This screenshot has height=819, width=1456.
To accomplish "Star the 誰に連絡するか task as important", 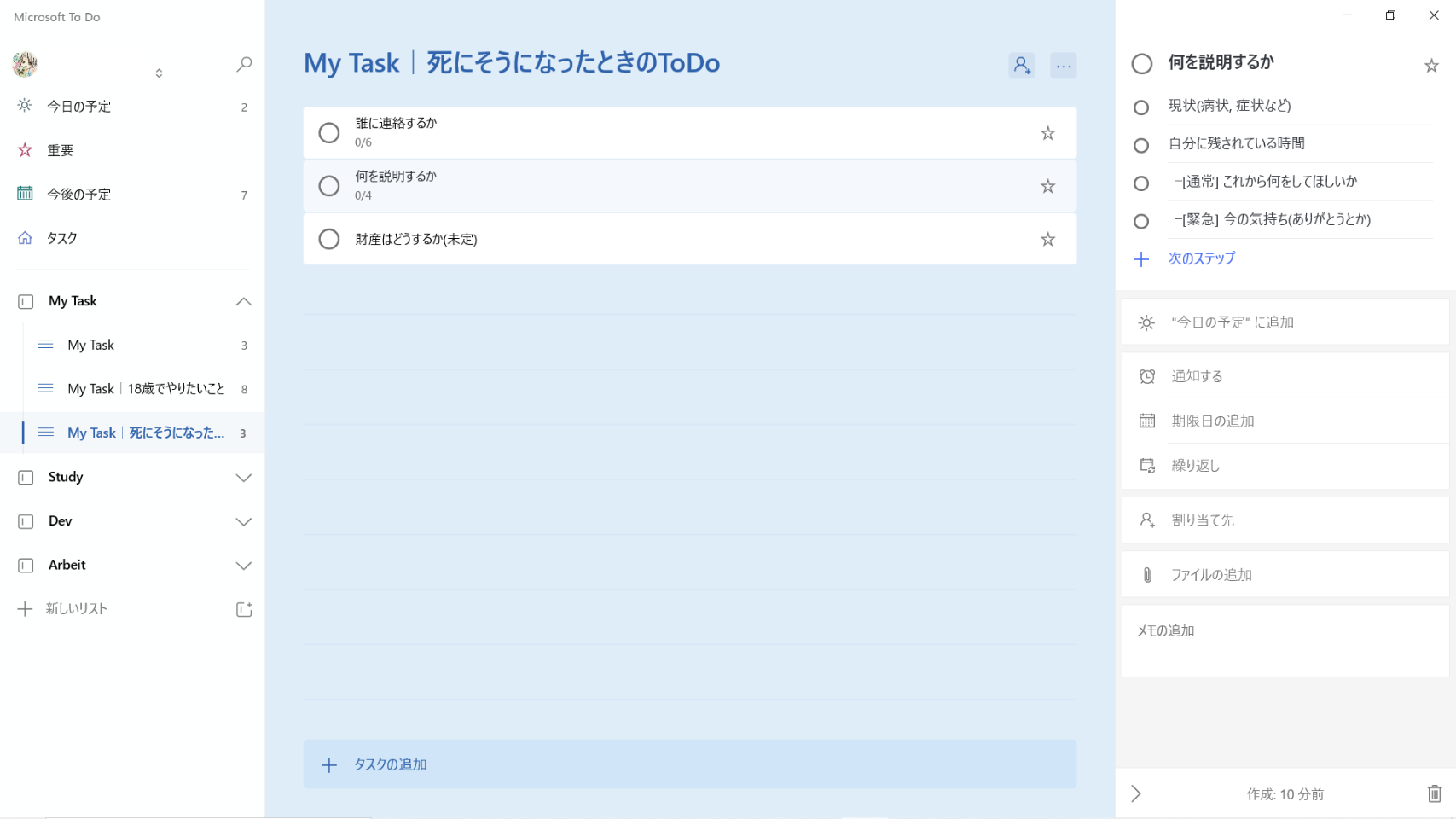I will coord(1047,133).
